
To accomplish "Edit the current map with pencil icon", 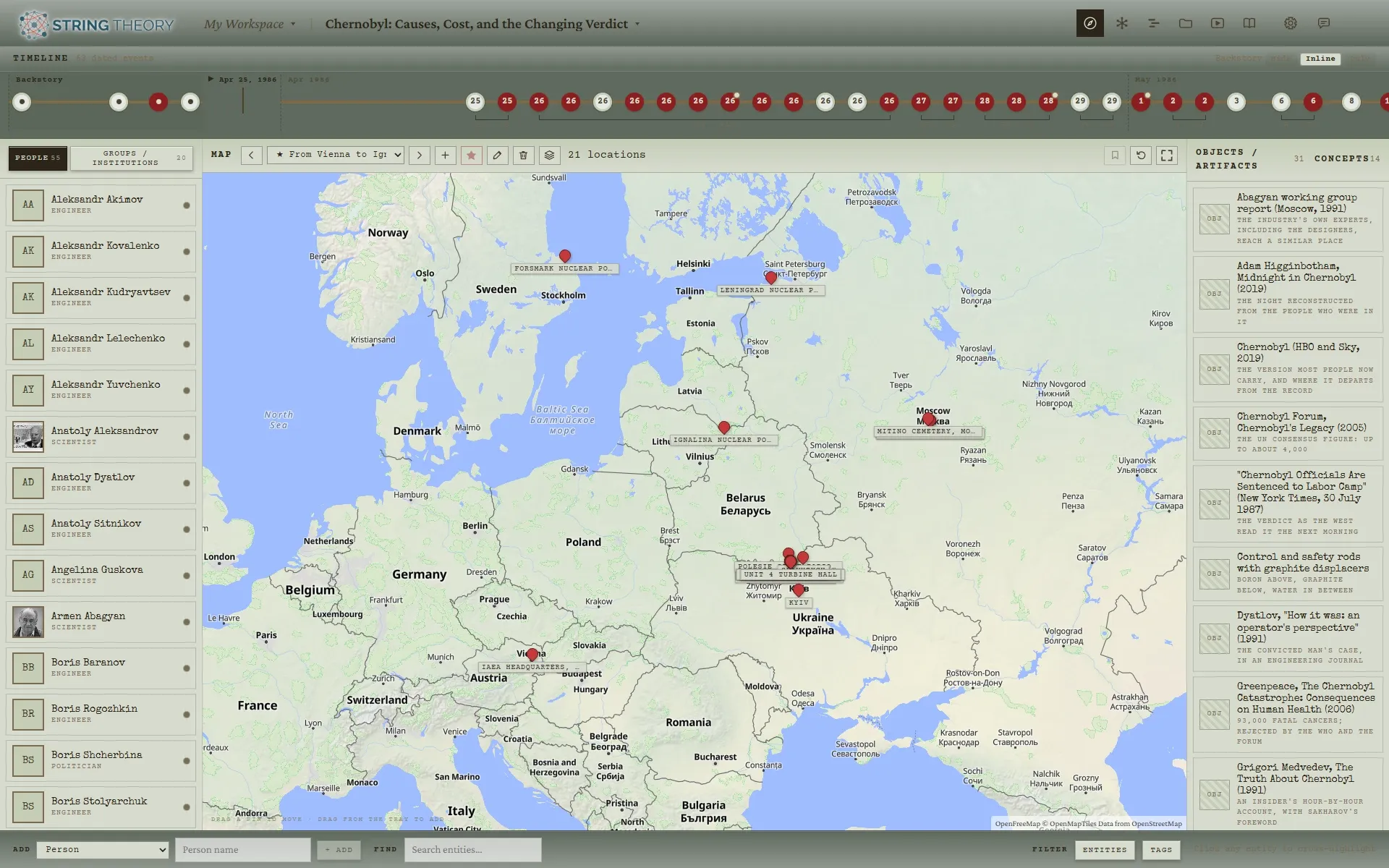I will 498,155.
